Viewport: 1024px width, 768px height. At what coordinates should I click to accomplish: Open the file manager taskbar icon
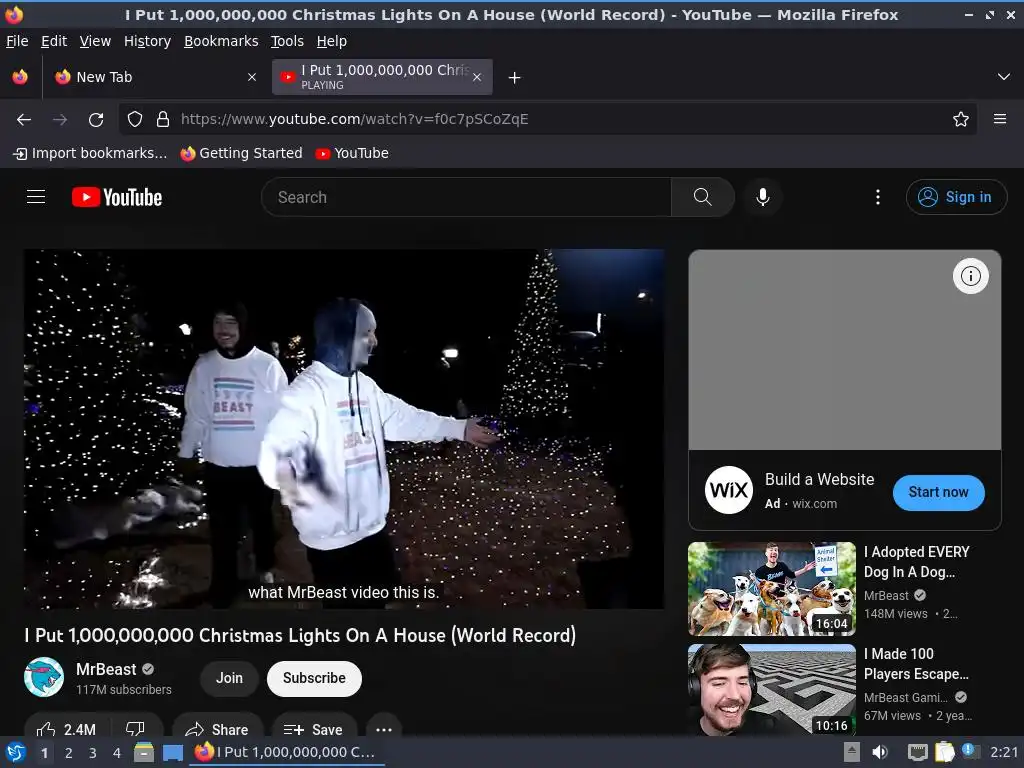point(144,752)
